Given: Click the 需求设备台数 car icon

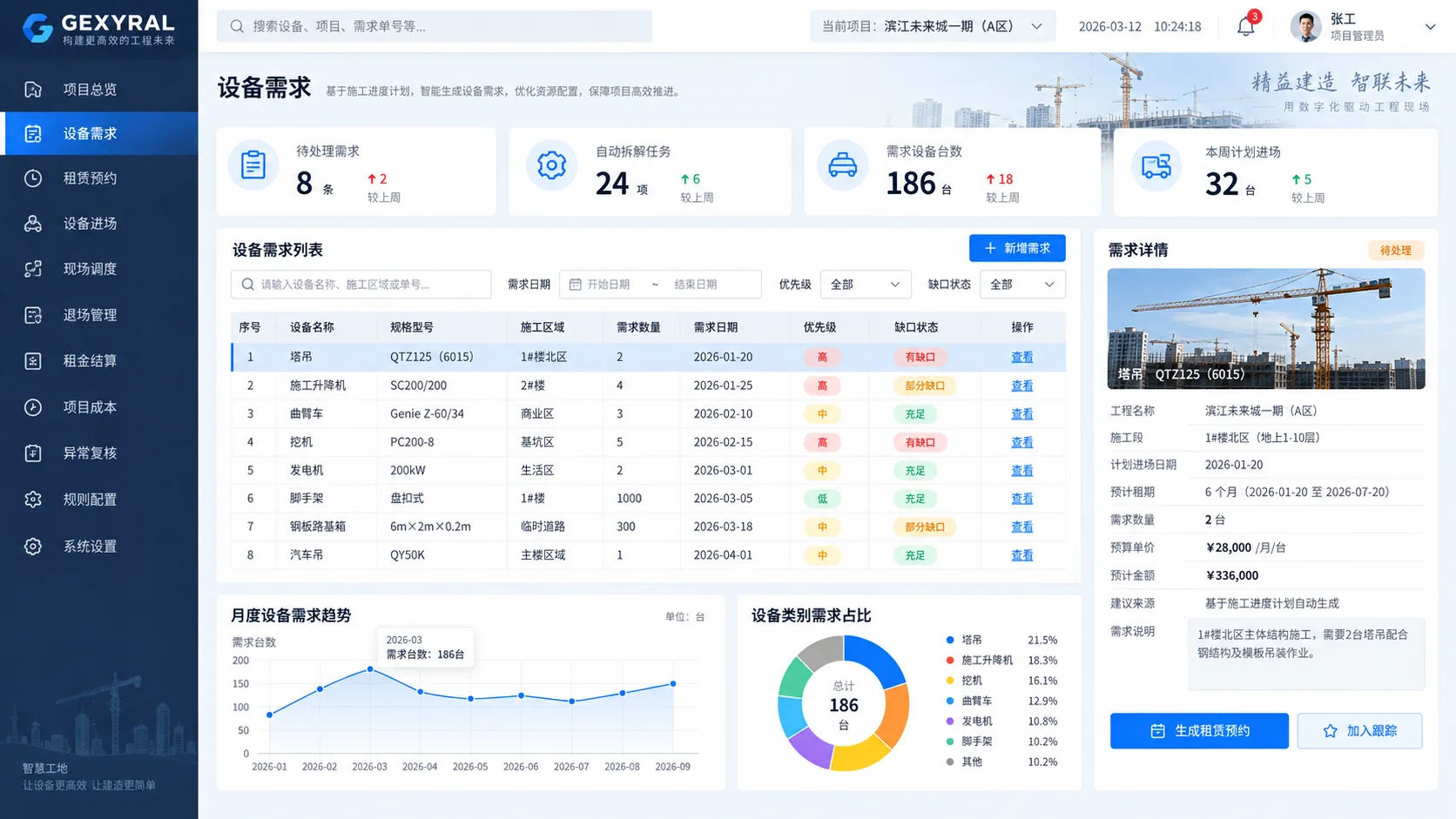Looking at the screenshot, I should point(842,164).
